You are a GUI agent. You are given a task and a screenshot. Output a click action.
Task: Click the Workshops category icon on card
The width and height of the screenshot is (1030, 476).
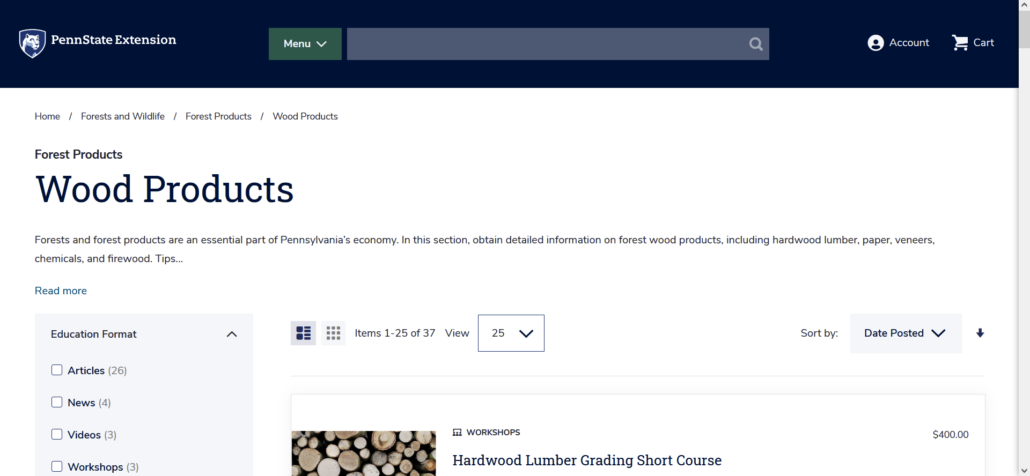pos(457,433)
